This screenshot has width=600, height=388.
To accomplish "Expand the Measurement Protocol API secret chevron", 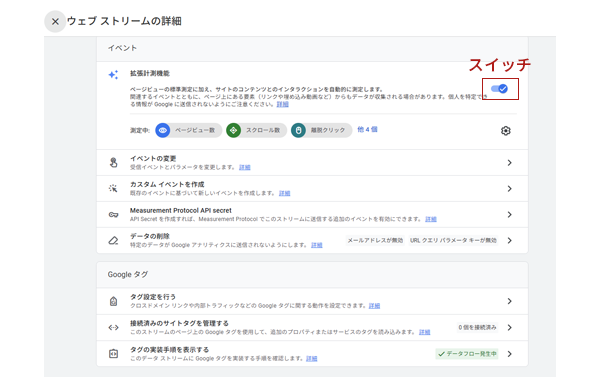I will (x=509, y=215).
